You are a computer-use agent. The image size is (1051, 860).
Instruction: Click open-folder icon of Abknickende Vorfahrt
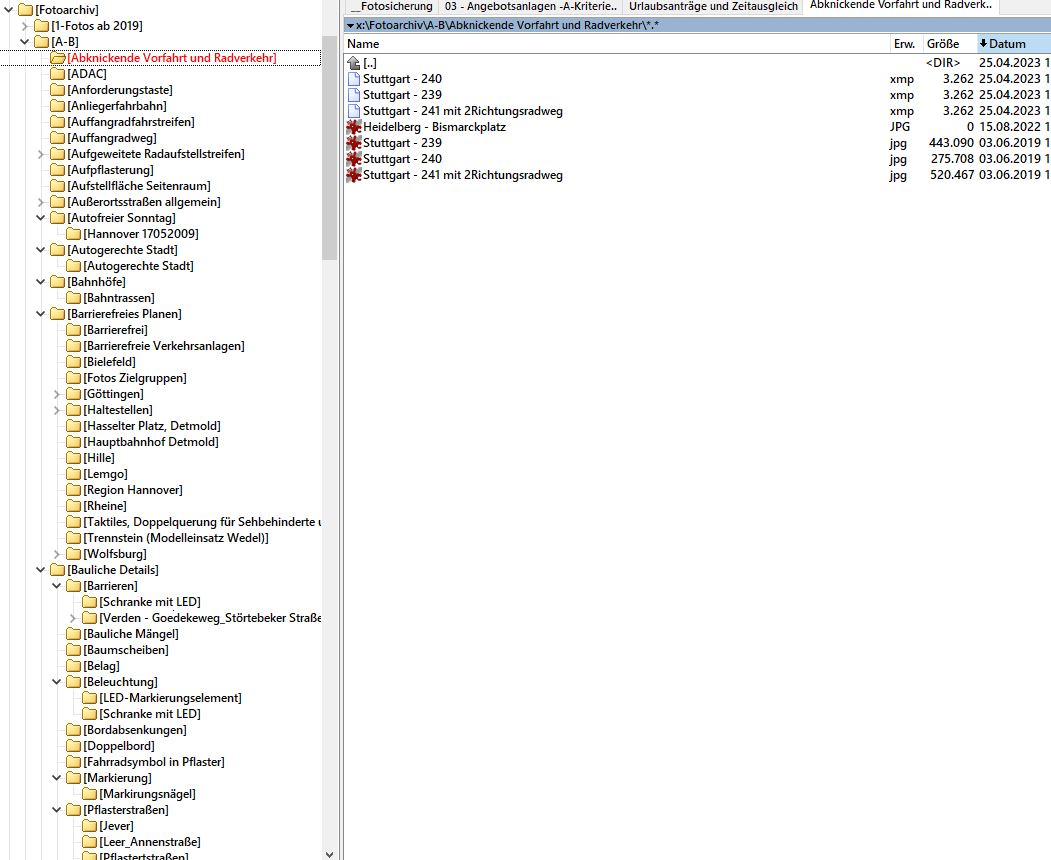tap(58, 58)
